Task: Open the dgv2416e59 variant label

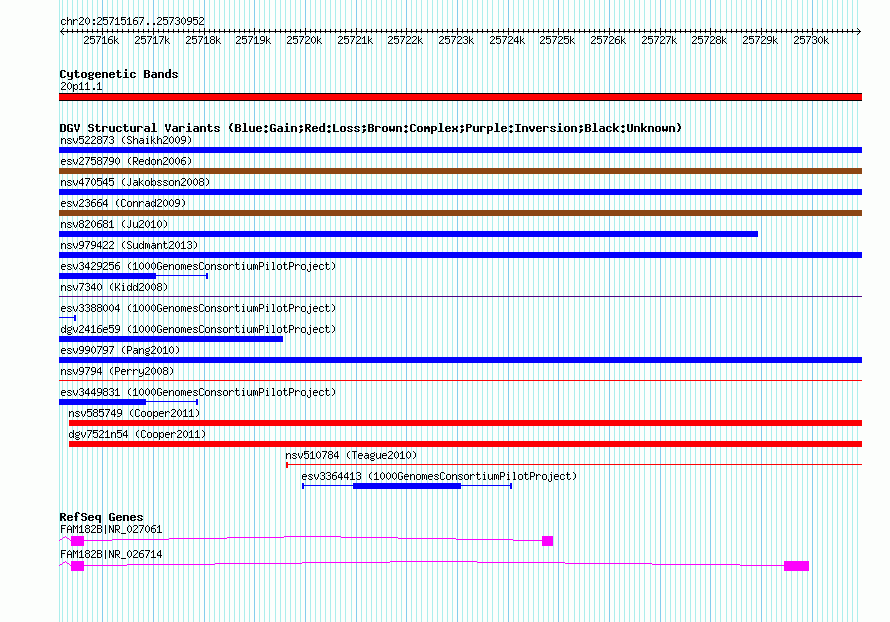Action: pyautogui.click(x=198, y=329)
